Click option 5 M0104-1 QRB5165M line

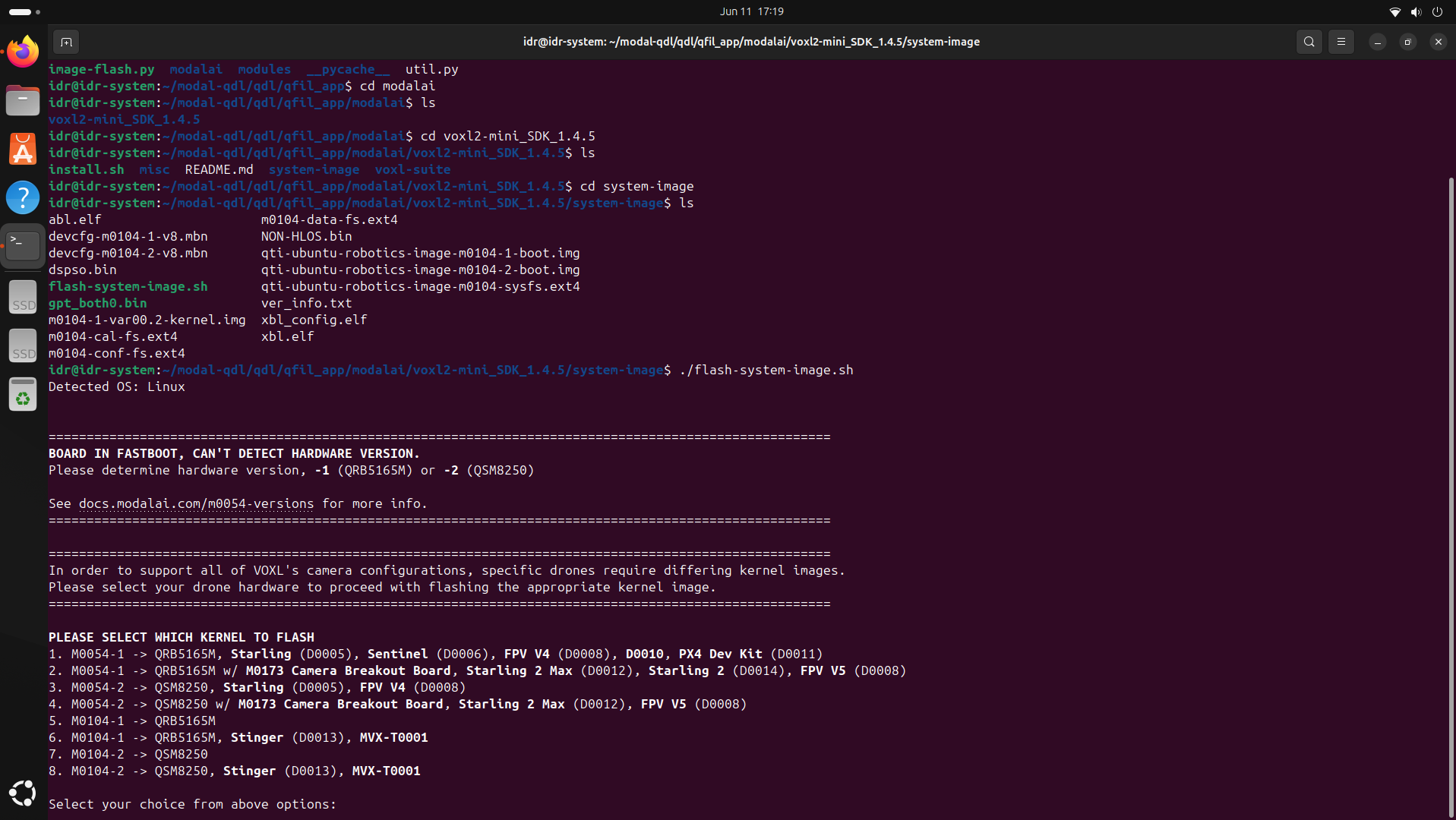coord(131,721)
